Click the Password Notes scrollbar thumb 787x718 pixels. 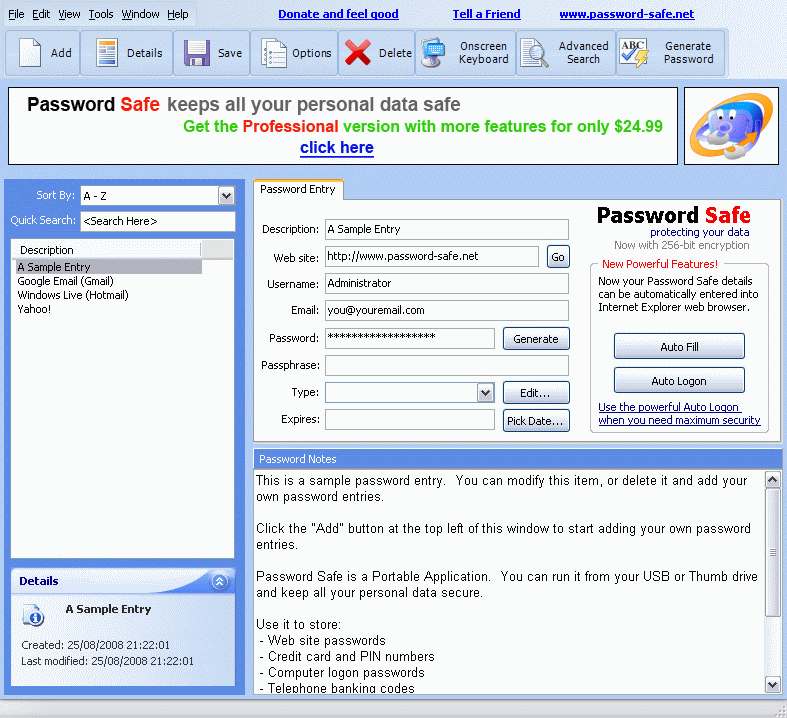tap(772, 552)
